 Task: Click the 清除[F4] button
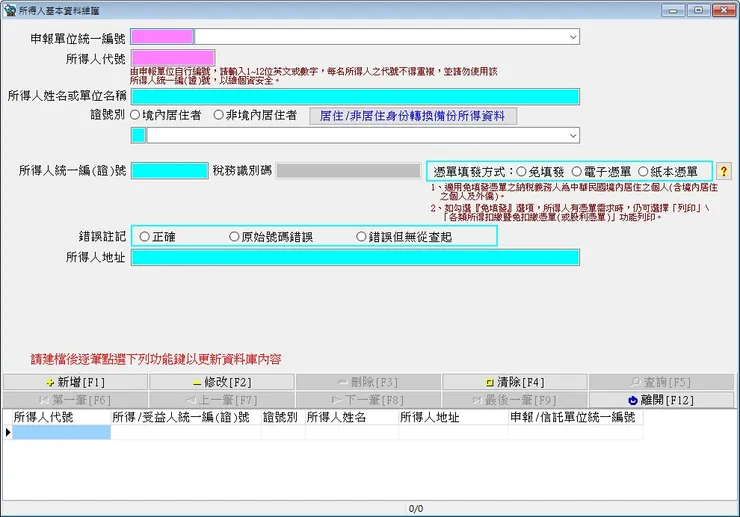tap(515, 382)
